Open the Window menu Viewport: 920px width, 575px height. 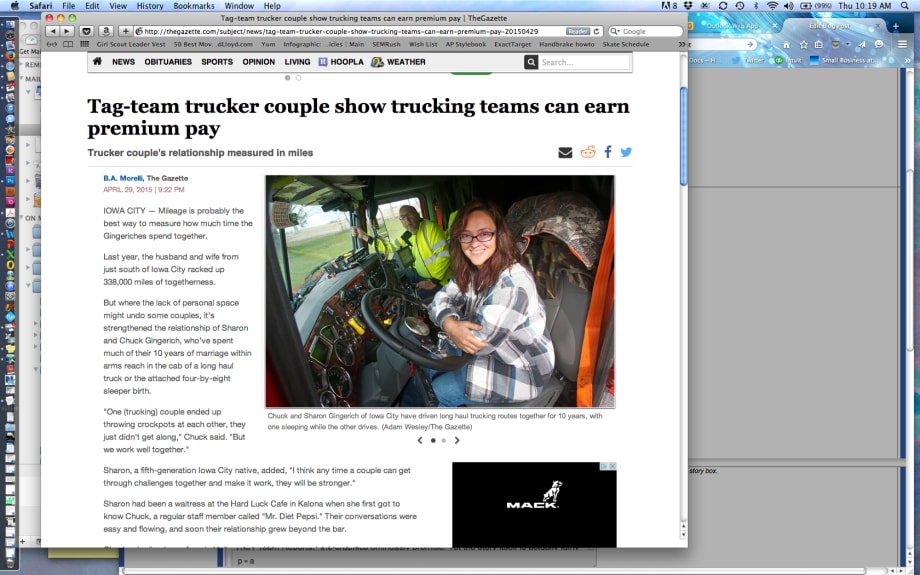point(239,5)
